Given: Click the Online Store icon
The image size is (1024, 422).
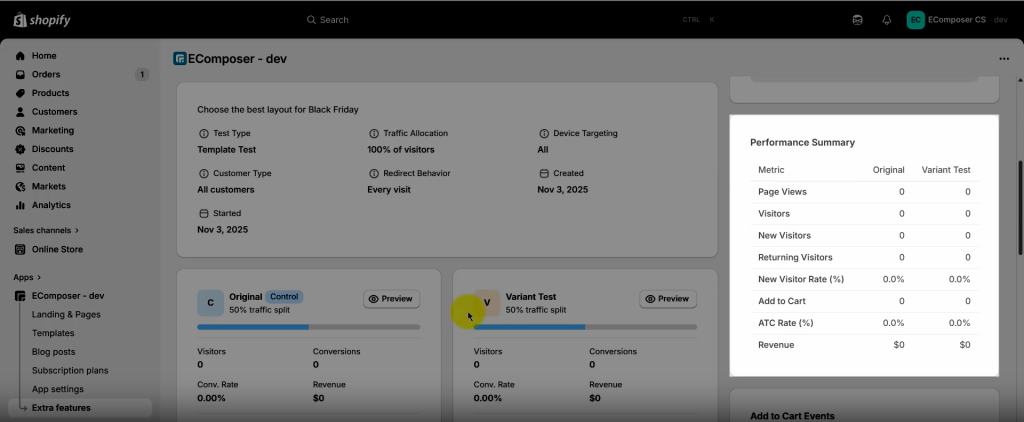Looking at the screenshot, I should point(20,249).
